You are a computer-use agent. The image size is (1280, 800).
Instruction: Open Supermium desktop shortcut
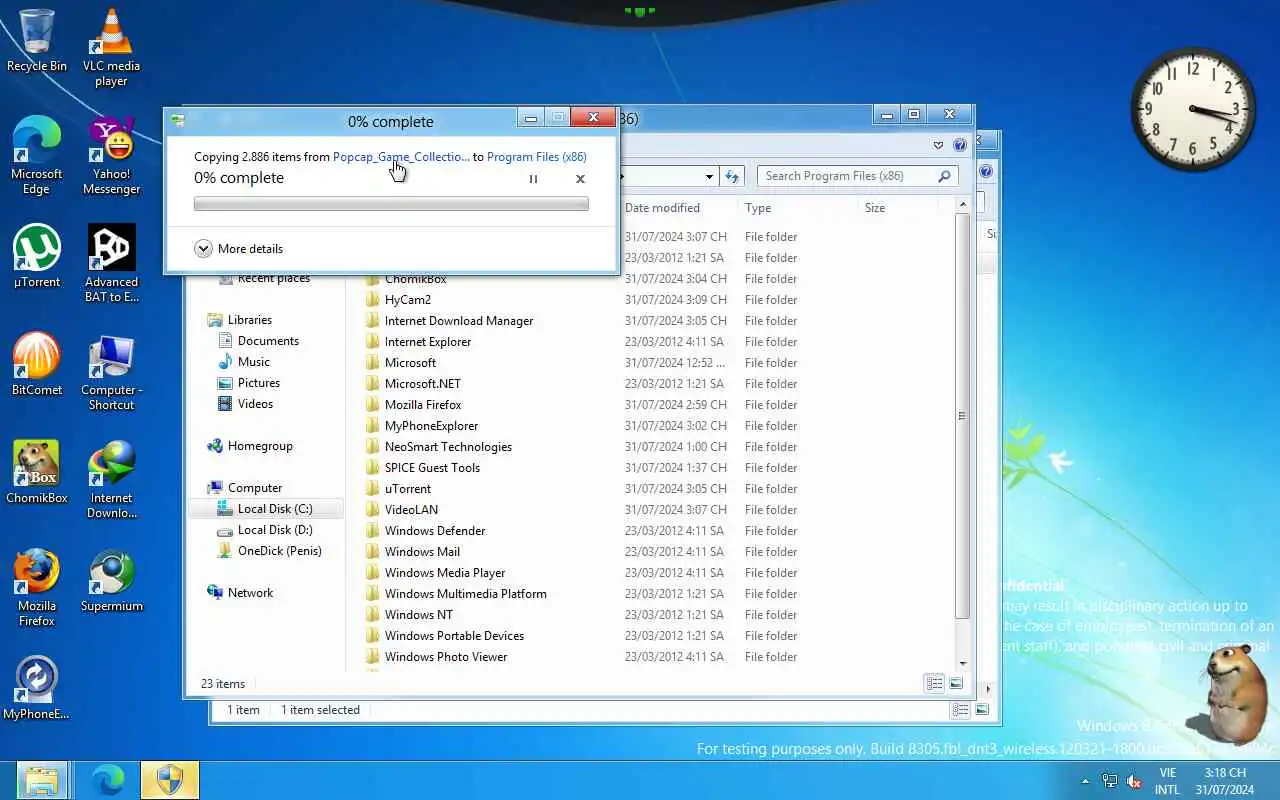[x=111, y=581]
